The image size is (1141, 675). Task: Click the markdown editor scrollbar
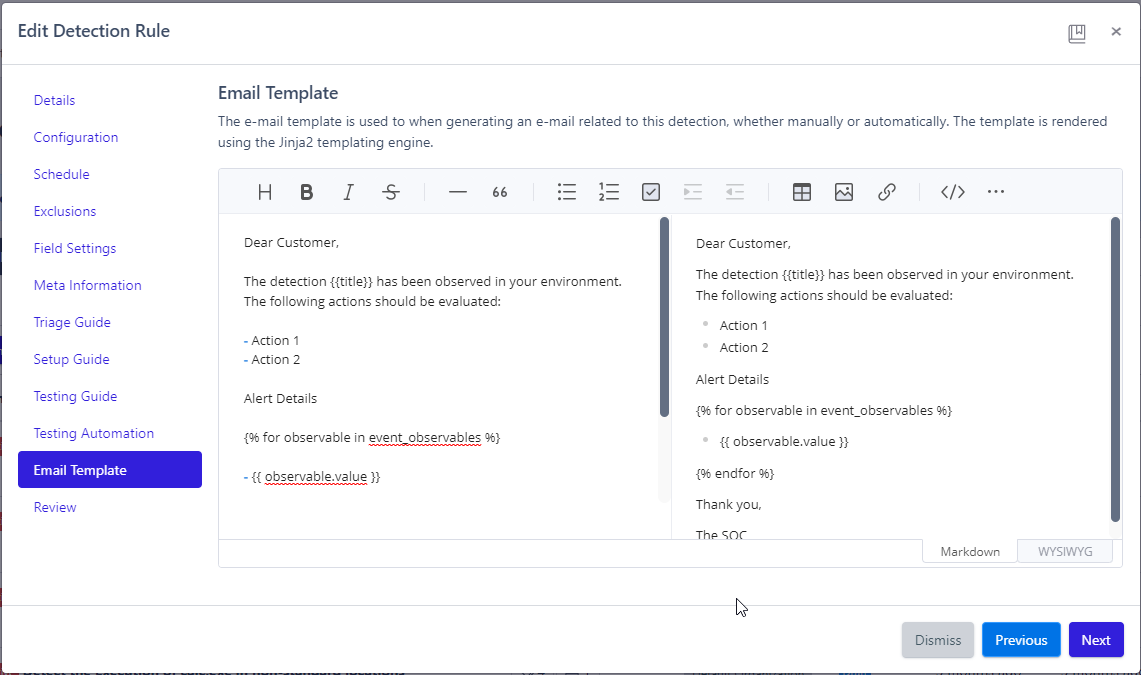click(664, 317)
